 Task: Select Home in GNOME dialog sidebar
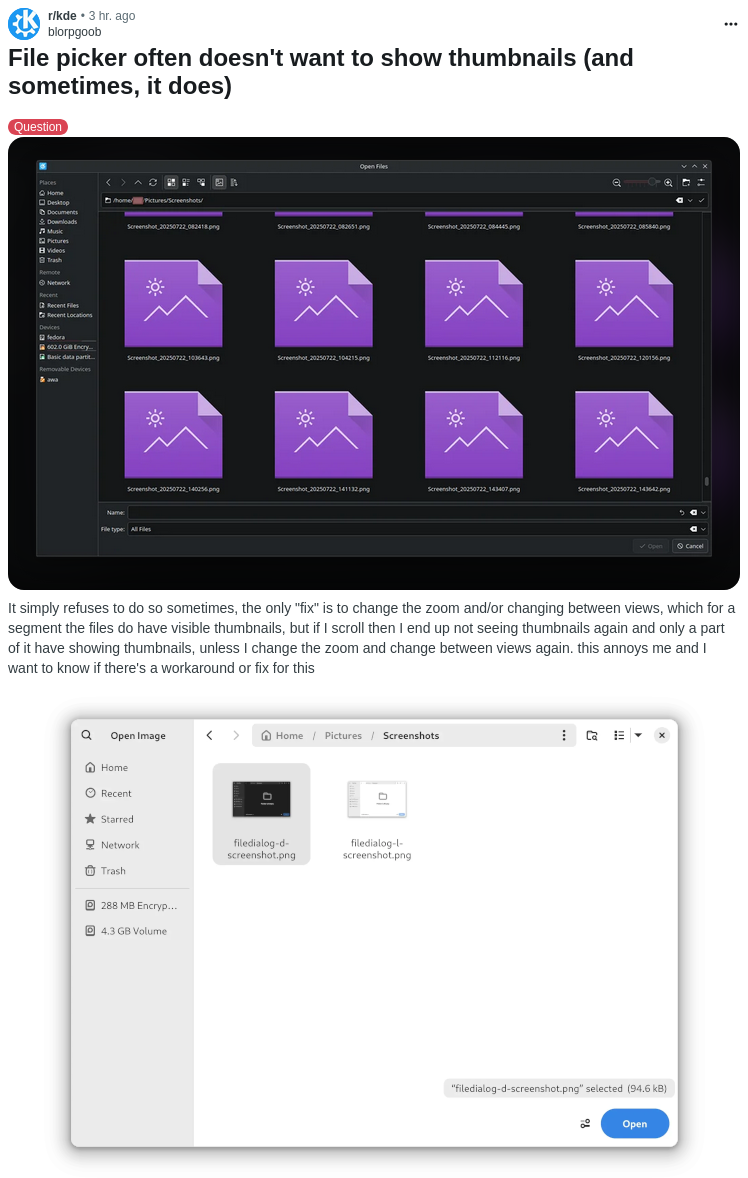107,767
